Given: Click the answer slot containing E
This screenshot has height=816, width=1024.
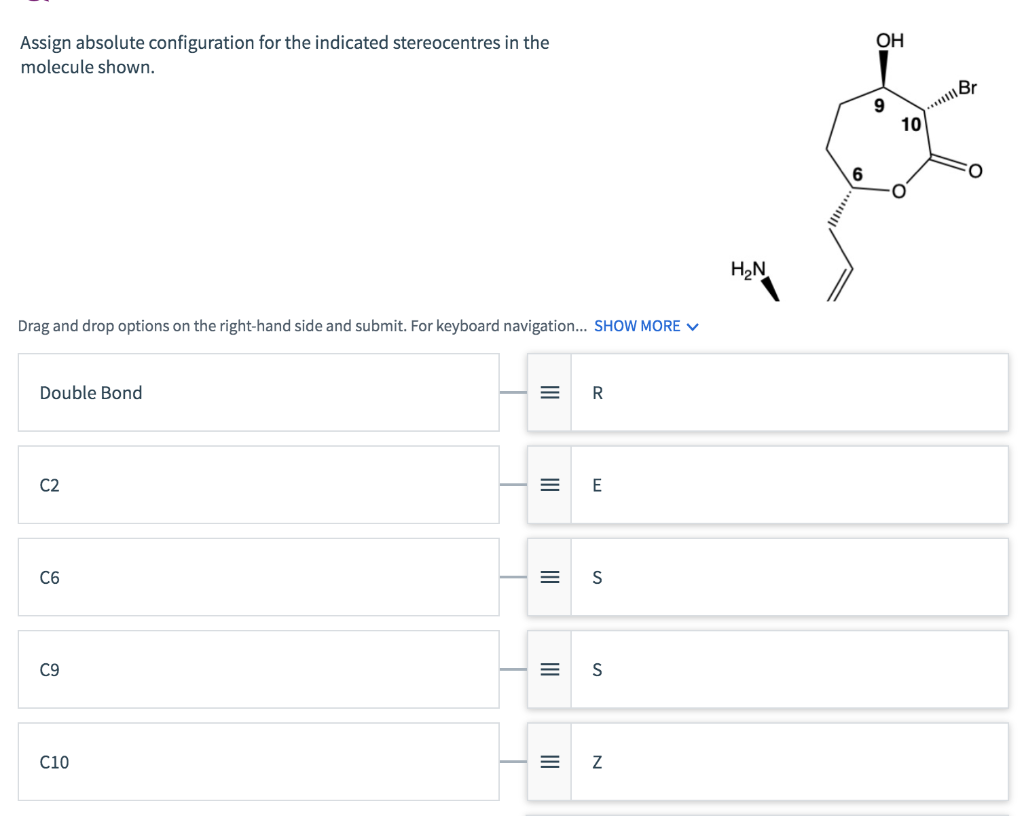Looking at the screenshot, I should tap(789, 485).
